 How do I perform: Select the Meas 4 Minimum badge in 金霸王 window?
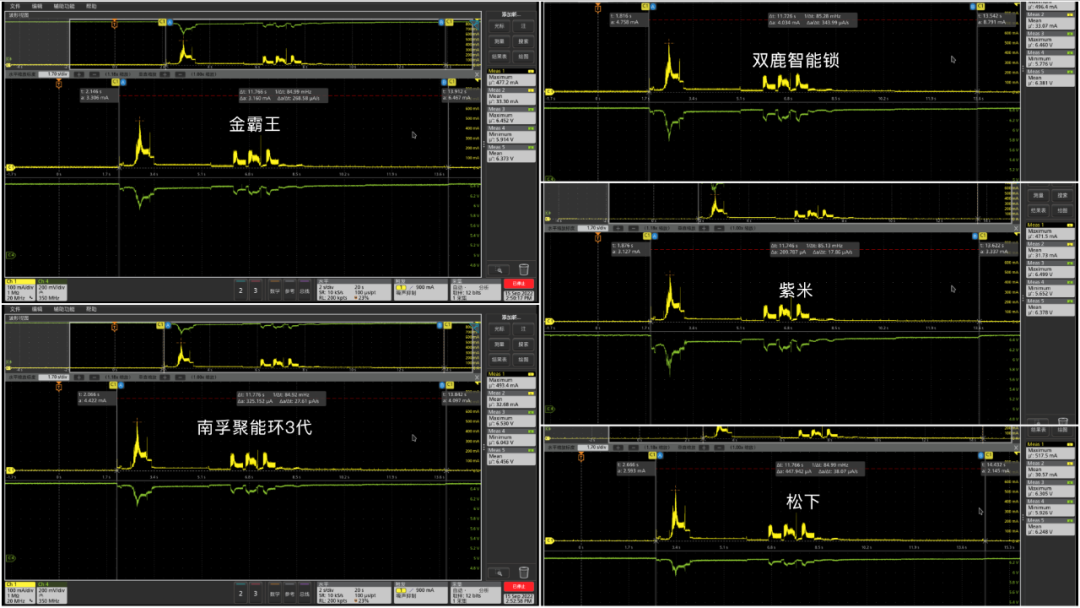point(511,134)
